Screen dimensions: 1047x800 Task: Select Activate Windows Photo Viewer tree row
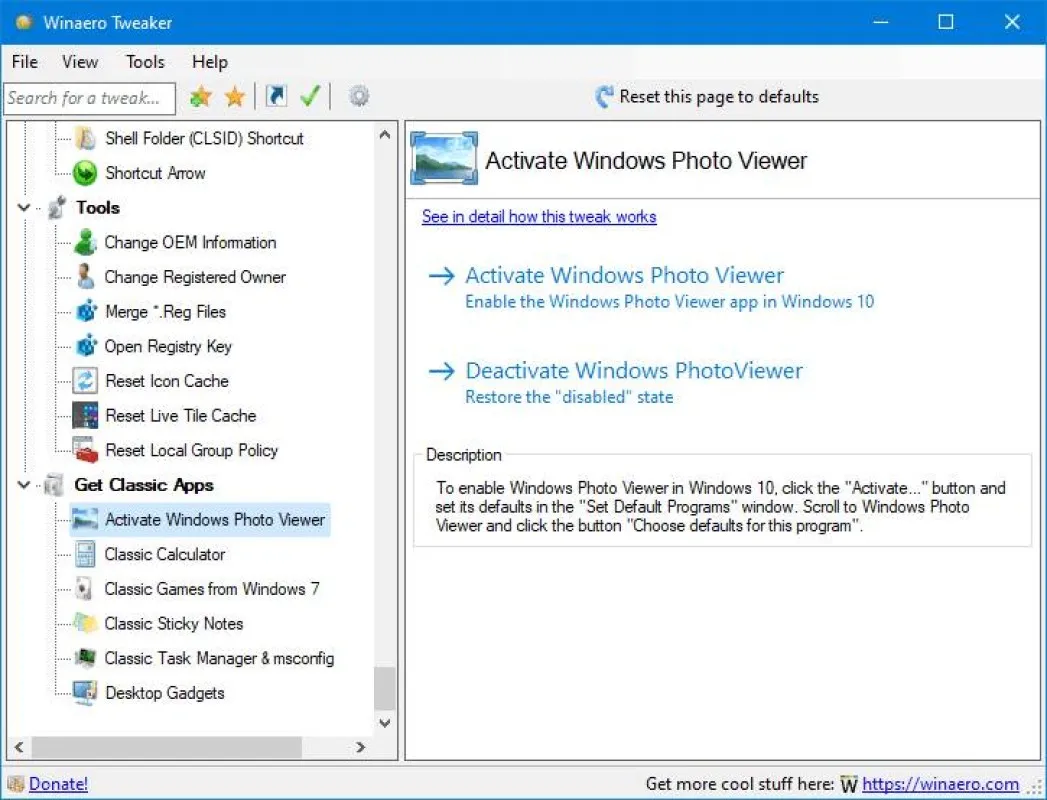[x=200, y=520]
